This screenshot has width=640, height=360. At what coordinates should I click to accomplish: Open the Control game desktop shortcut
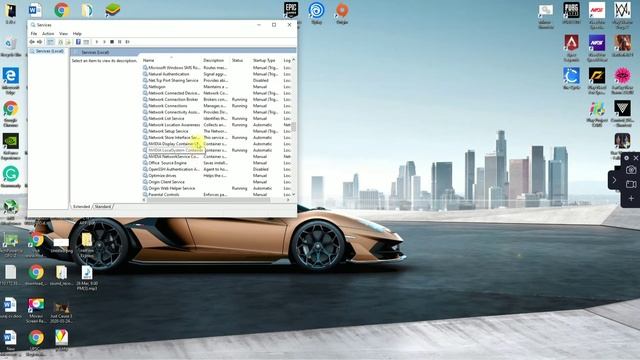[622, 113]
